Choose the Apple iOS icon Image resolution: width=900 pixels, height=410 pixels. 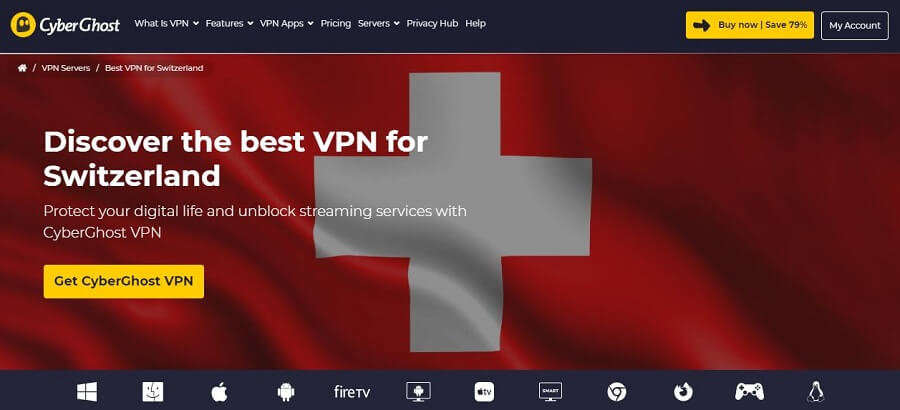point(219,392)
